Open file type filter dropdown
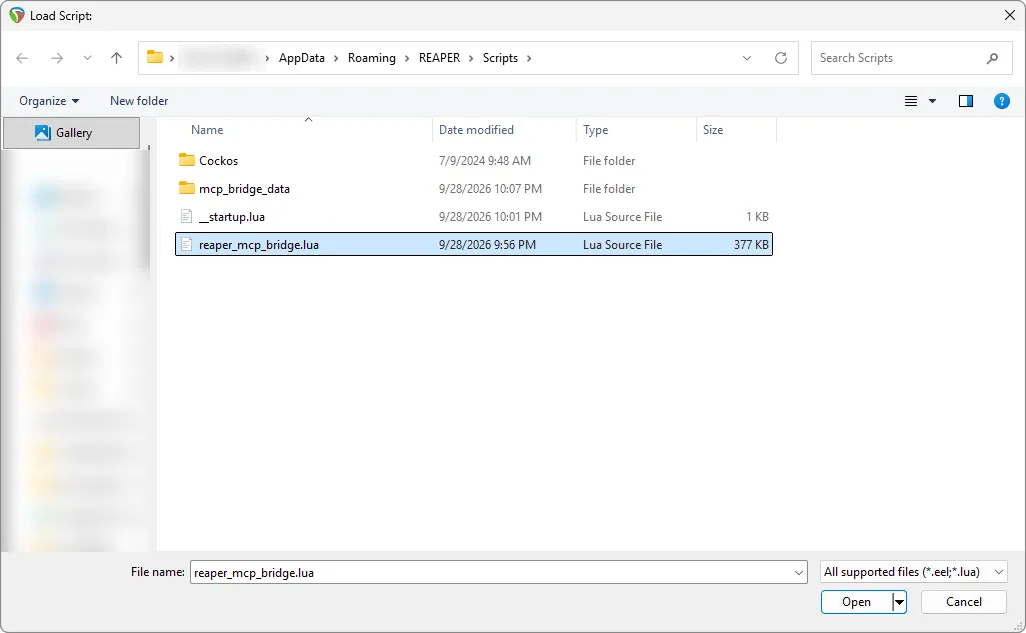 click(x=913, y=572)
